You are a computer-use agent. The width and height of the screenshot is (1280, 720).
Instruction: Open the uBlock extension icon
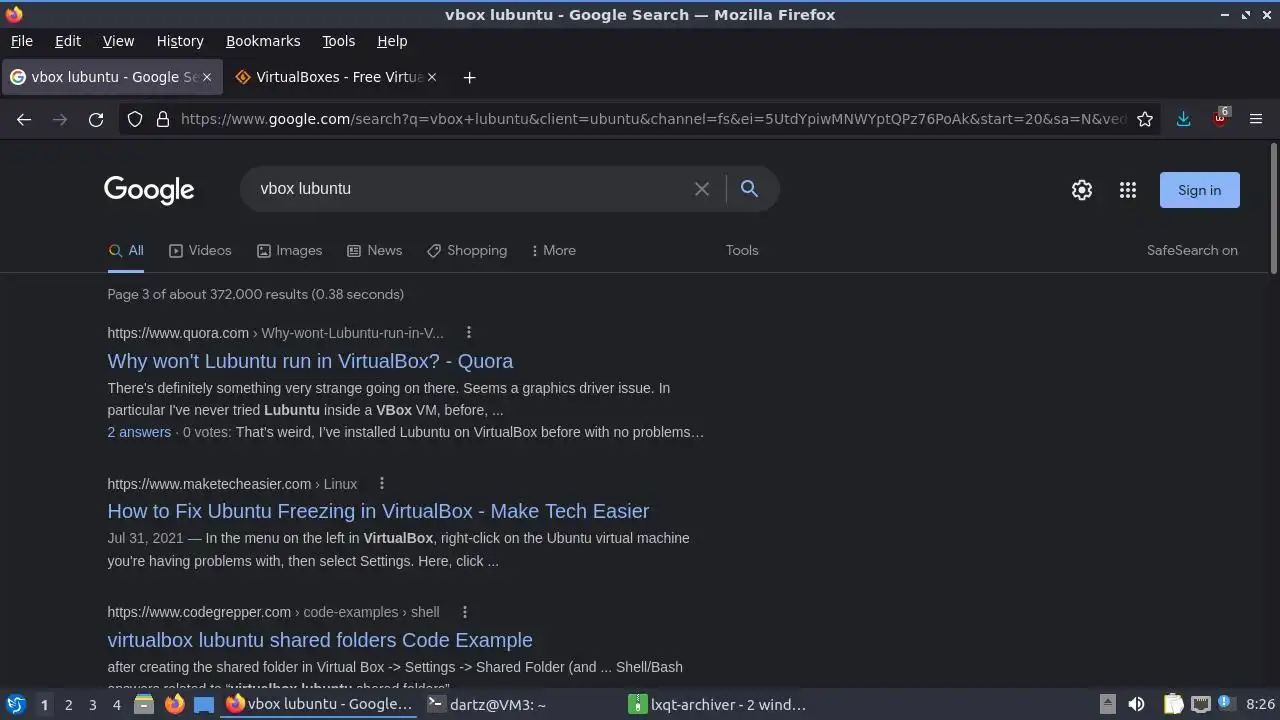pyautogui.click(x=1220, y=119)
